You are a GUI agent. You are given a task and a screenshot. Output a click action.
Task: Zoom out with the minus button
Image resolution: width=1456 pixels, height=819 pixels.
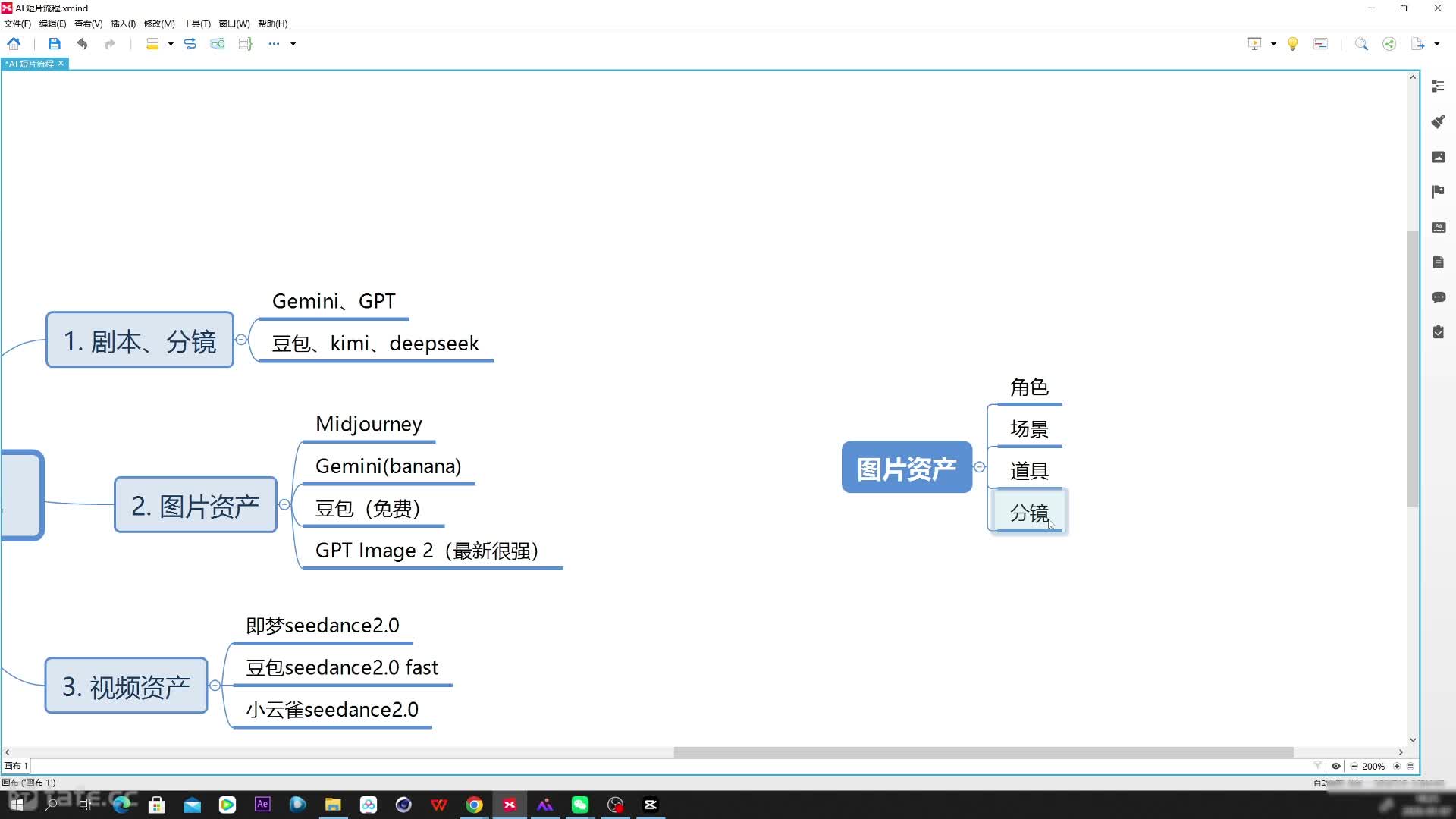click(1354, 766)
